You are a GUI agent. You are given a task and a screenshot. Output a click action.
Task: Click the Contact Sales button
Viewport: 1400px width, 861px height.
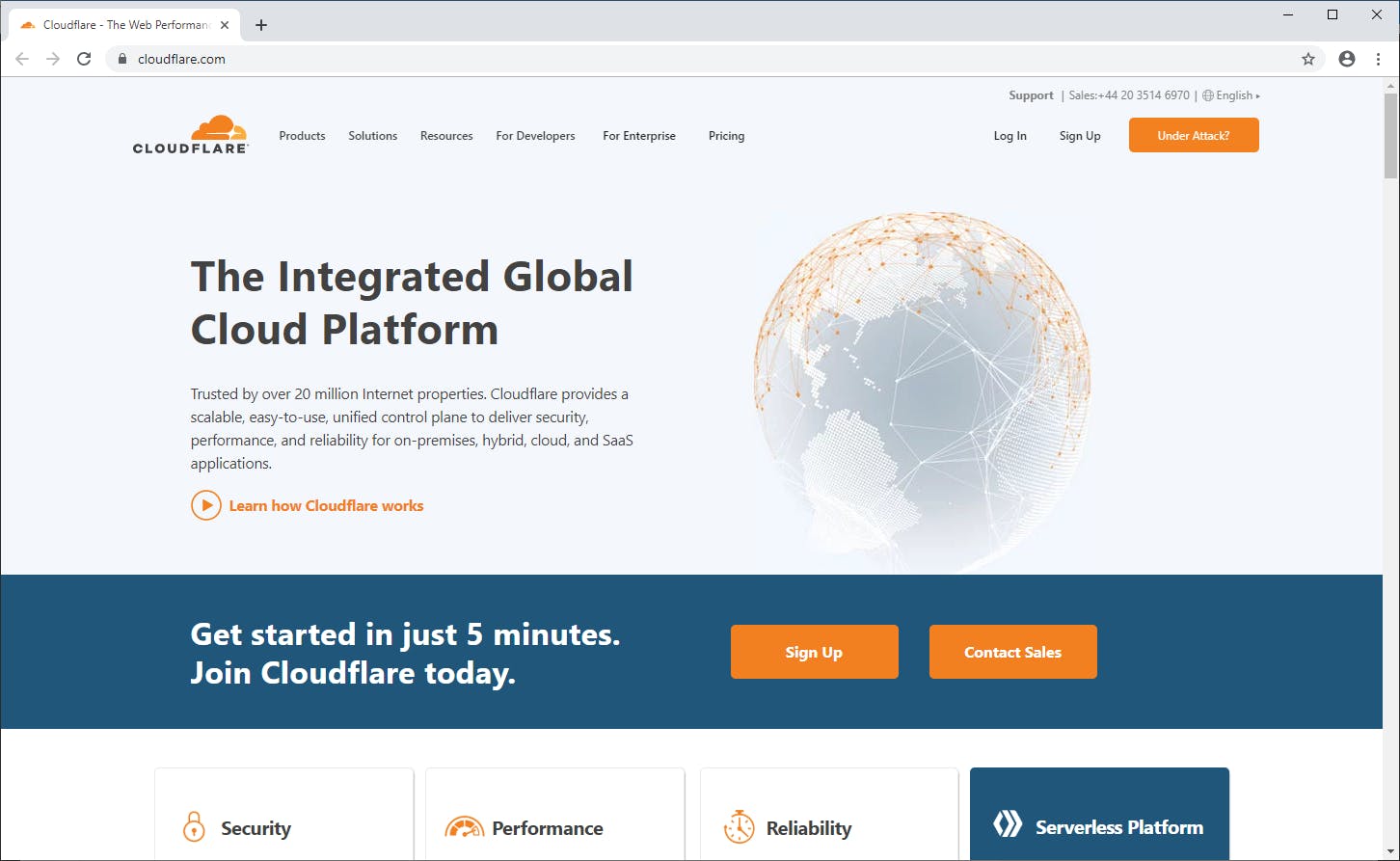click(1013, 652)
